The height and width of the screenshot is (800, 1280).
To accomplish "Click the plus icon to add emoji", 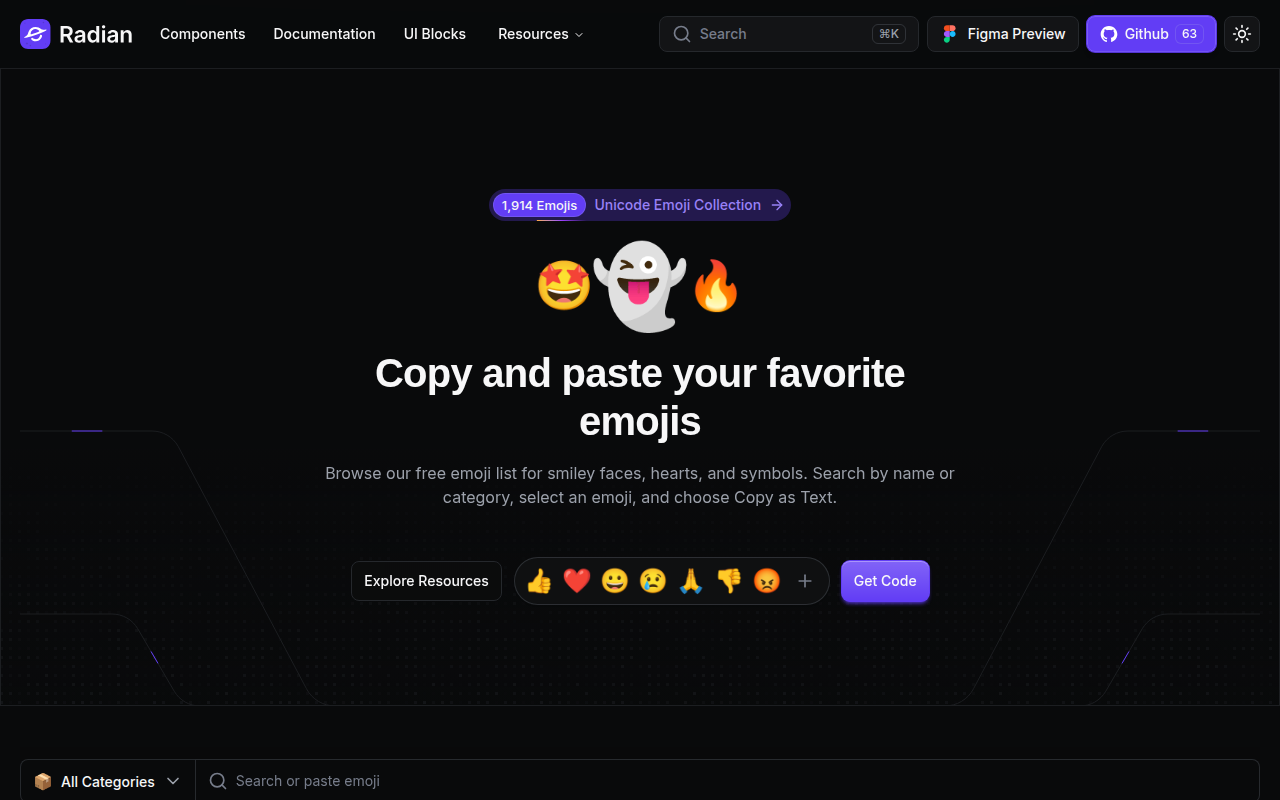I will (805, 581).
